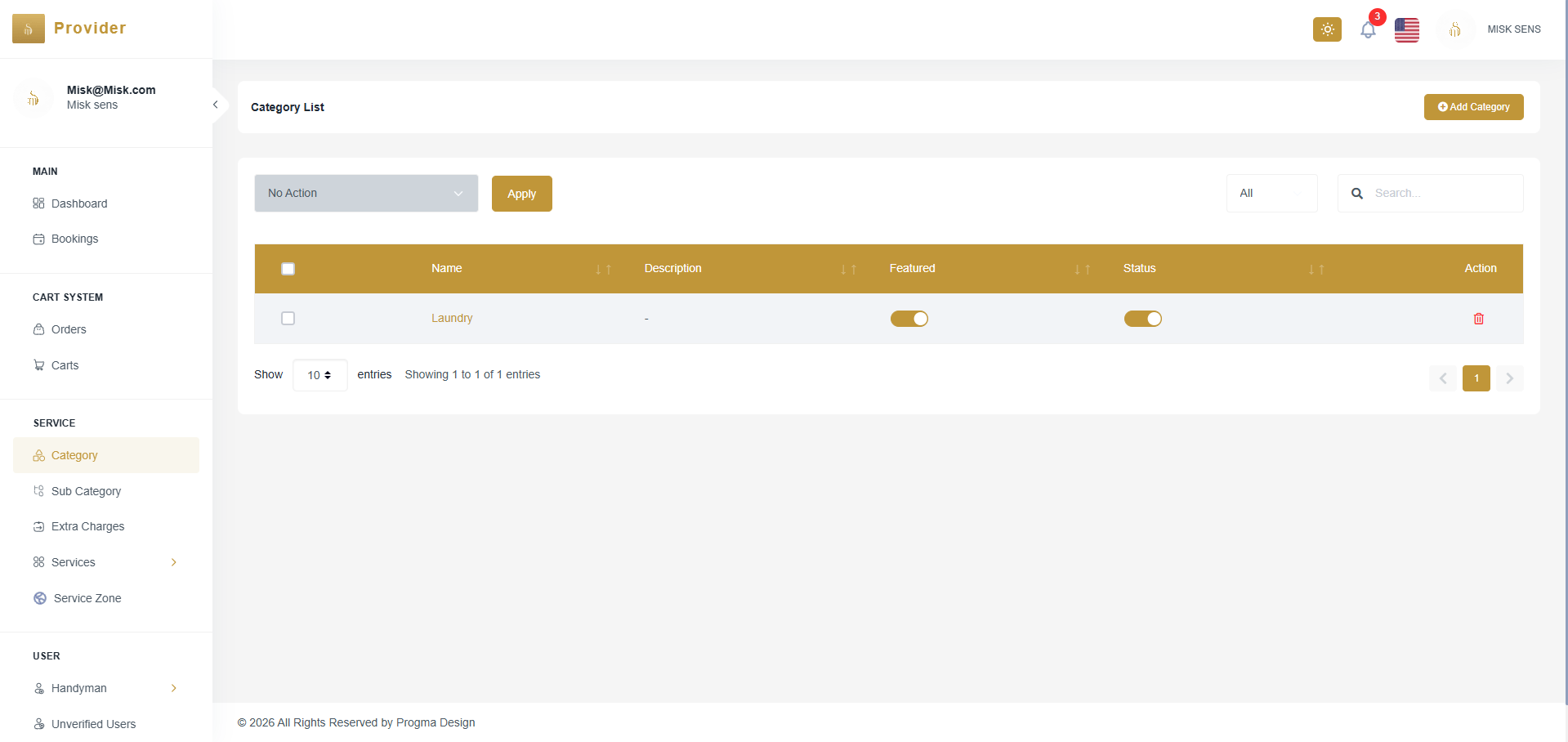The width and height of the screenshot is (1568, 742).
Task: Check the select-all checkbox in table header
Action: pos(288,268)
